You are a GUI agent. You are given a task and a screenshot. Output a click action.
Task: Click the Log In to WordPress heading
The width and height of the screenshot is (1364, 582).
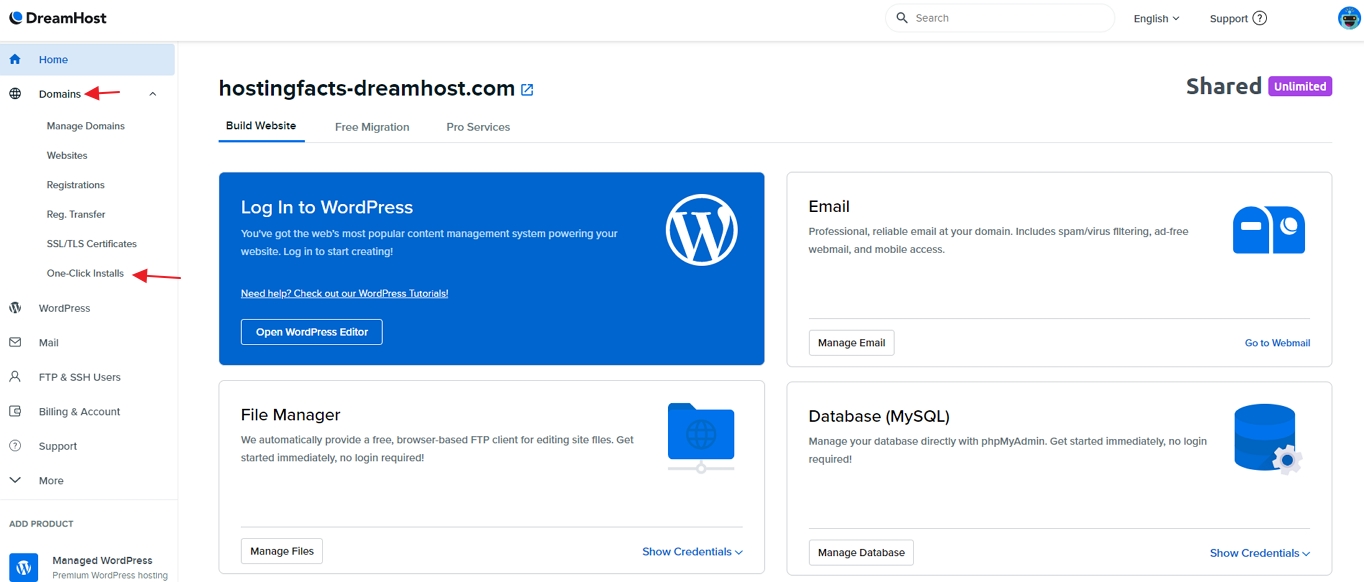point(327,207)
